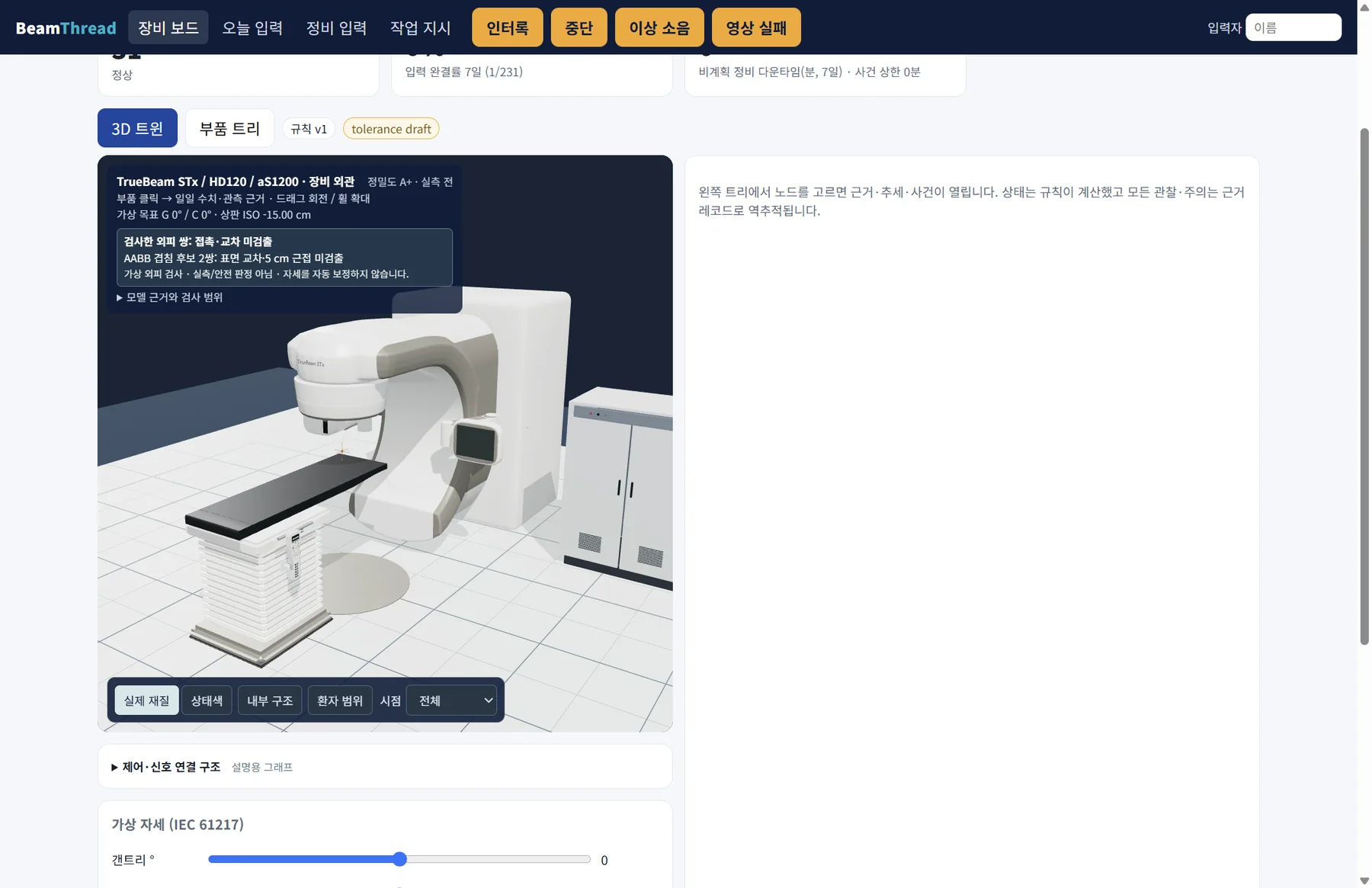Click the 비계획 정비 다운타임 card text

809,72
